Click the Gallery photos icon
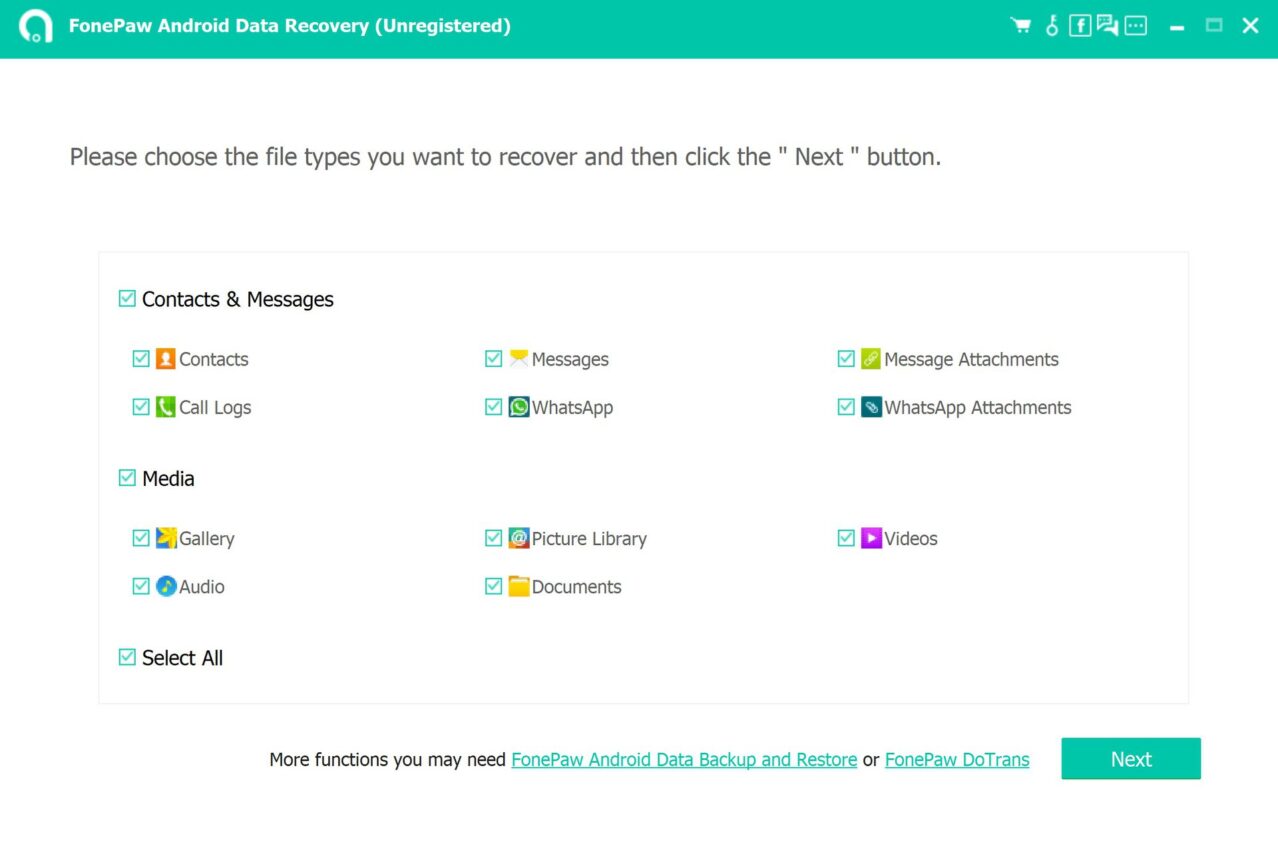Screen dimensions: 1278x864 [165, 538]
